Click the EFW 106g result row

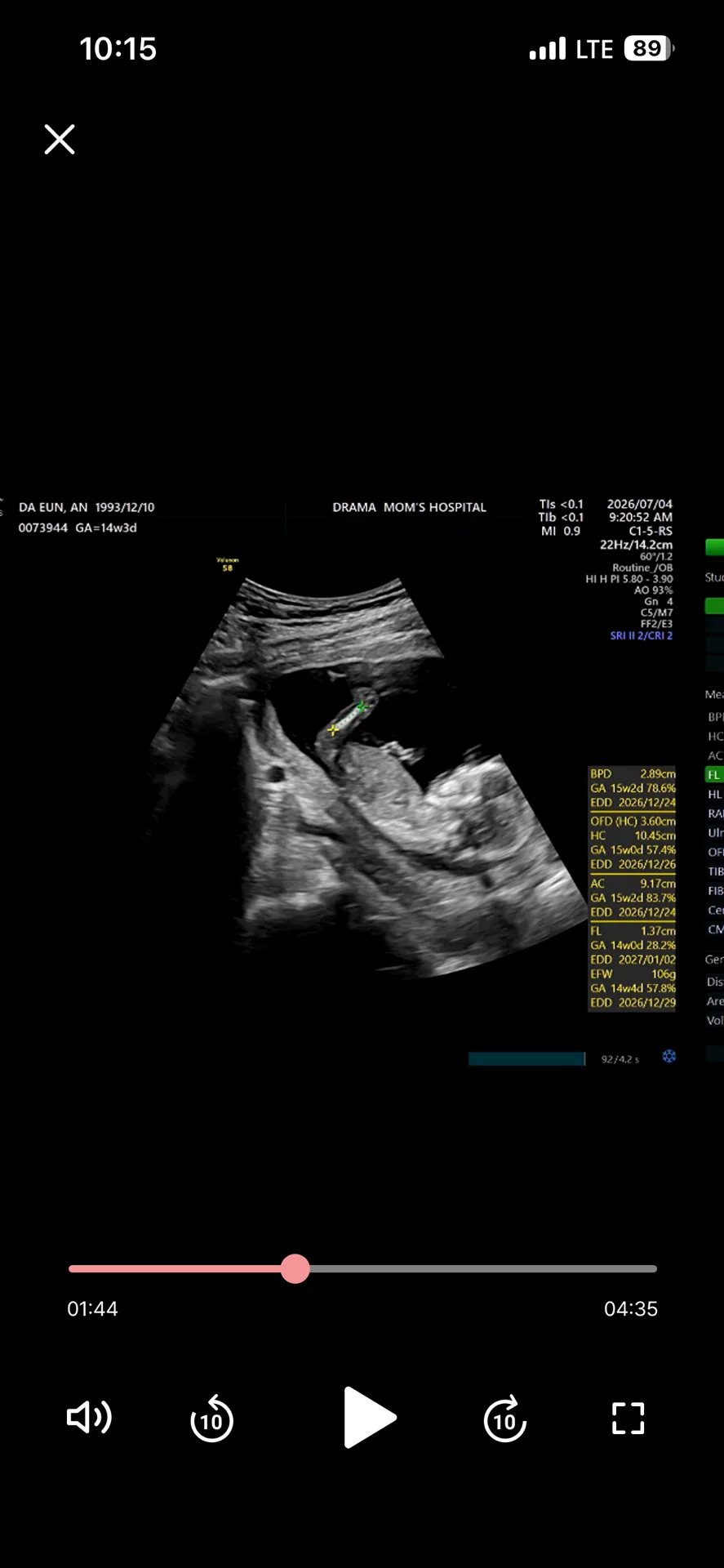633,974
